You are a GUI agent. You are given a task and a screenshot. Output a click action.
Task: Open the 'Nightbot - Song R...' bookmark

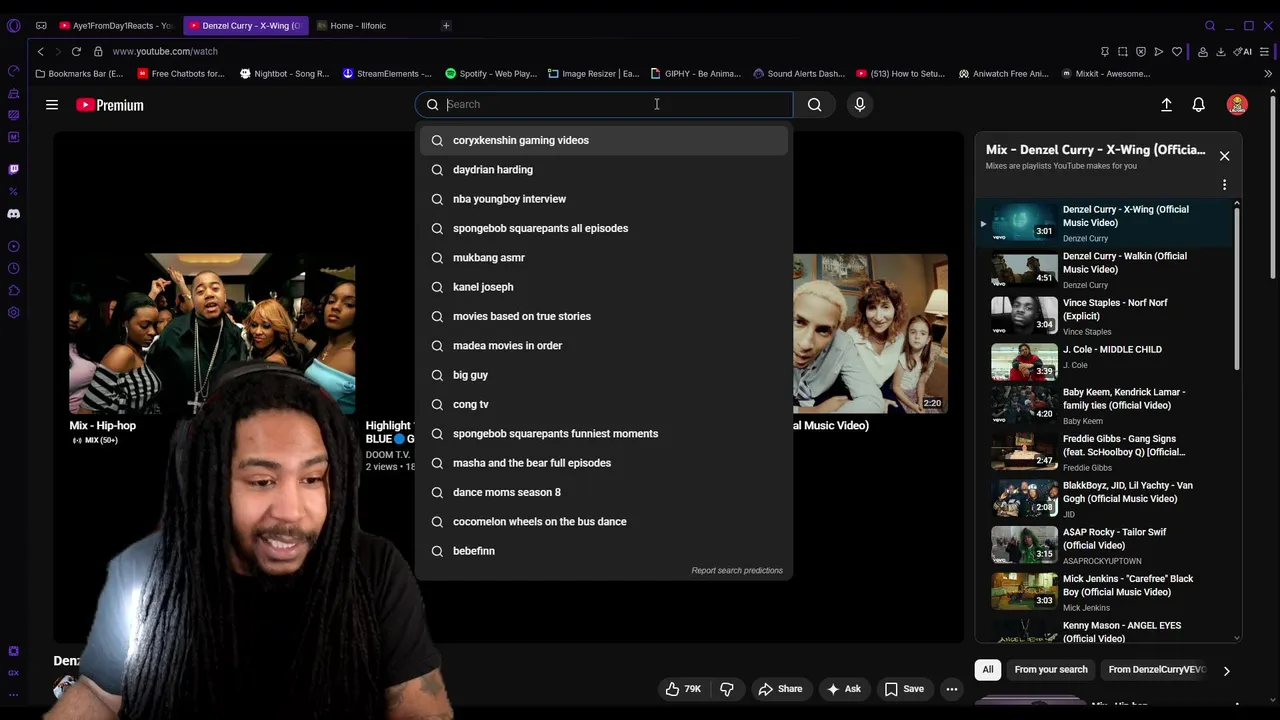click(284, 73)
